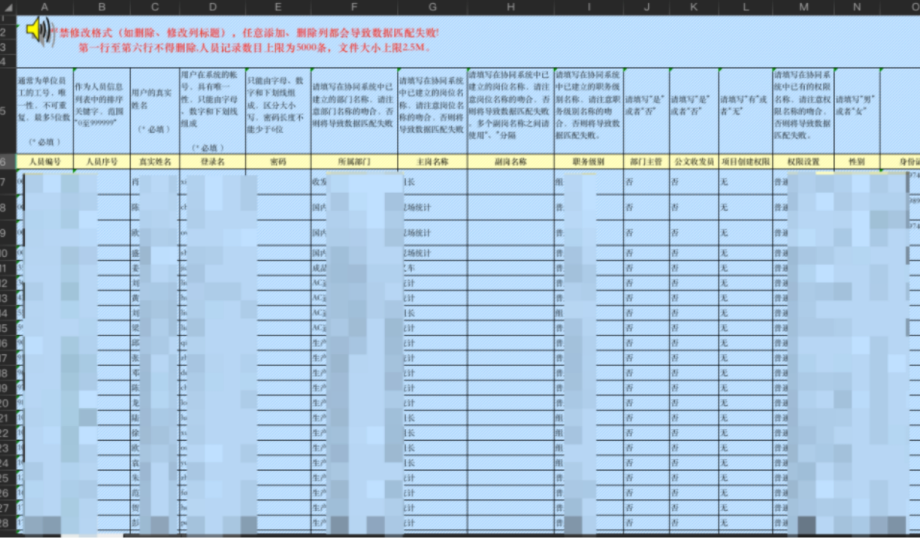
Task: Select column A header
Action: [x=45, y=7]
